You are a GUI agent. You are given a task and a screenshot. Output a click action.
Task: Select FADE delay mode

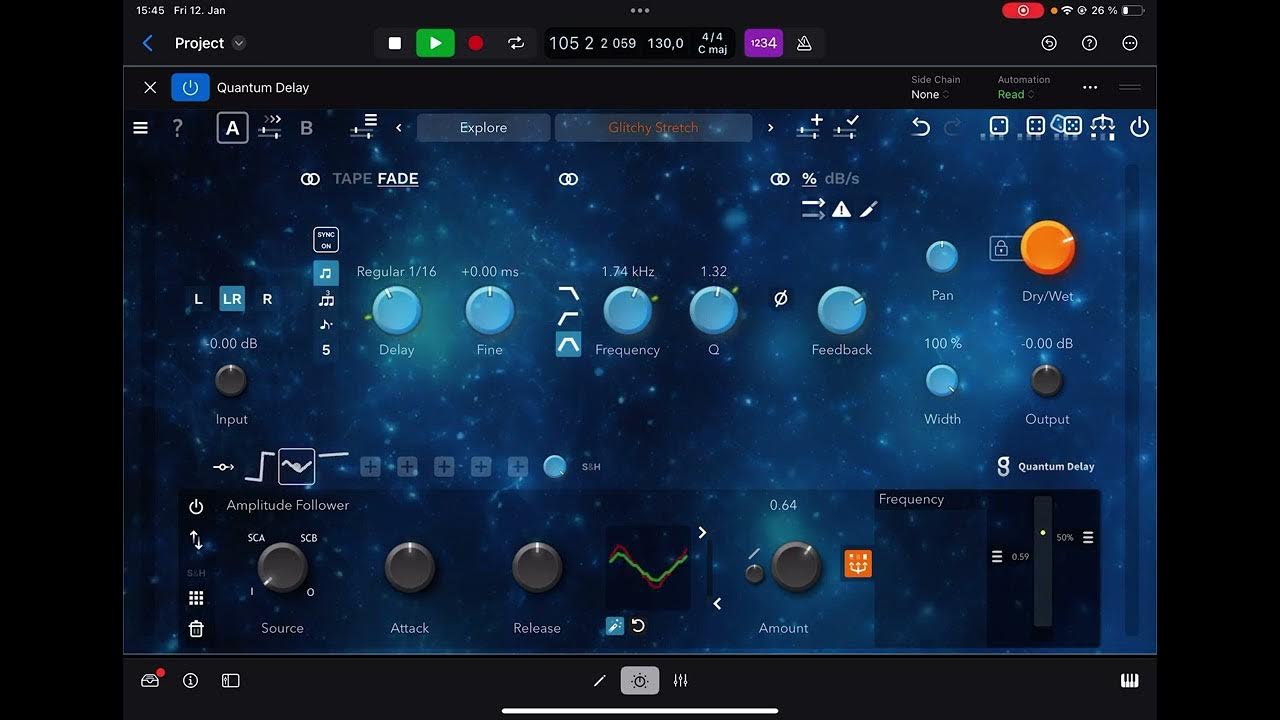click(398, 179)
